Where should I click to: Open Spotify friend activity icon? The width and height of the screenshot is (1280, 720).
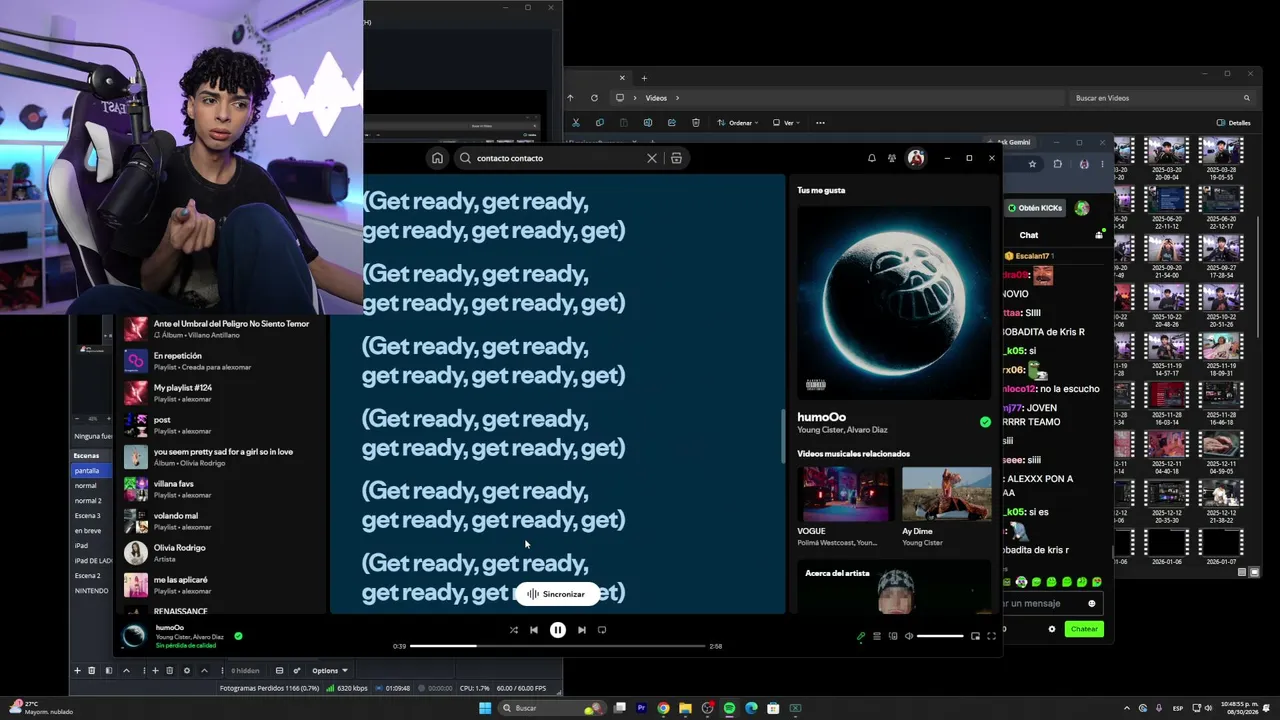coord(892,158)
